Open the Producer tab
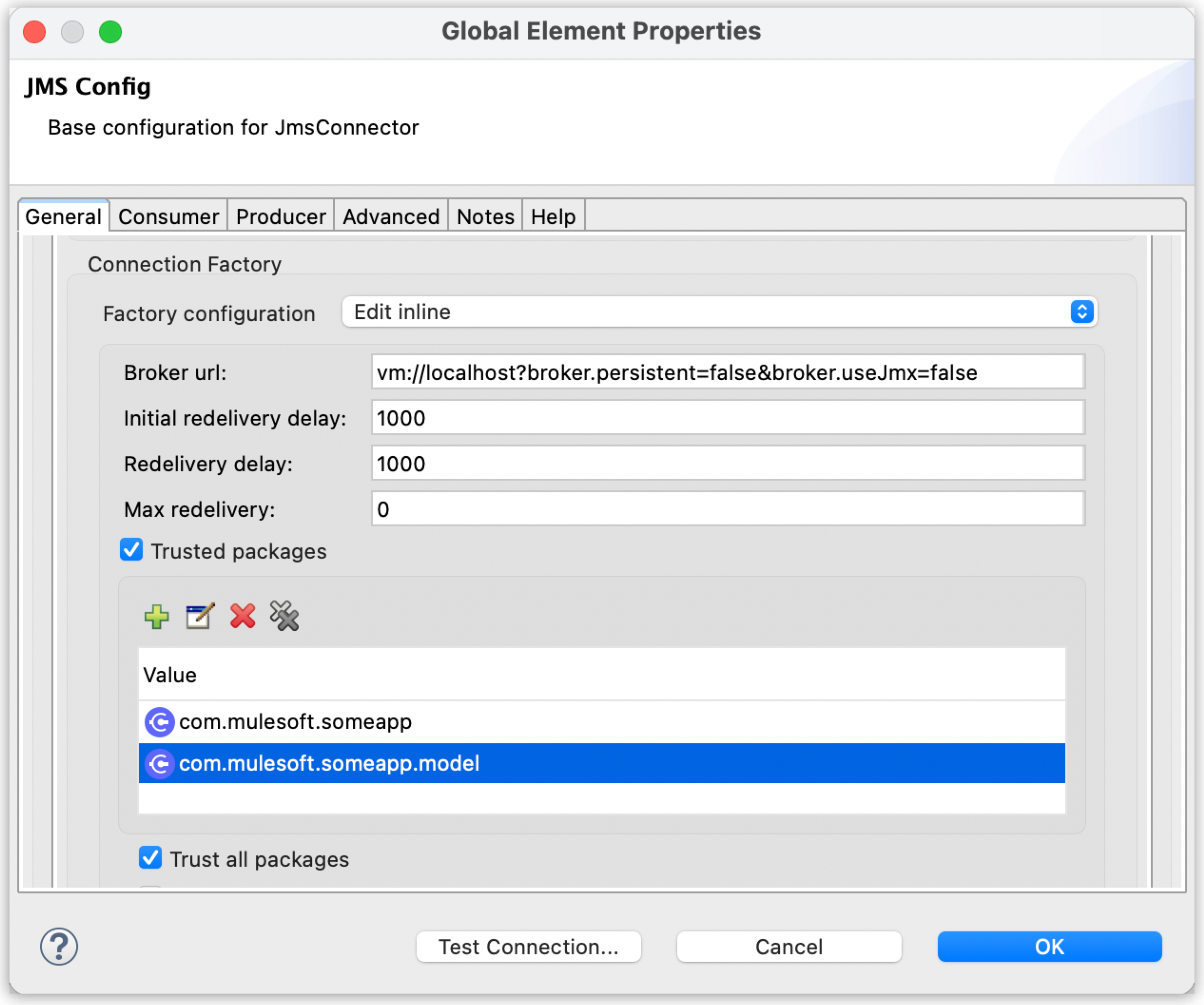Image resolution: width=1204 pixels, height=1005 pixels. click(x=281, y=217)
